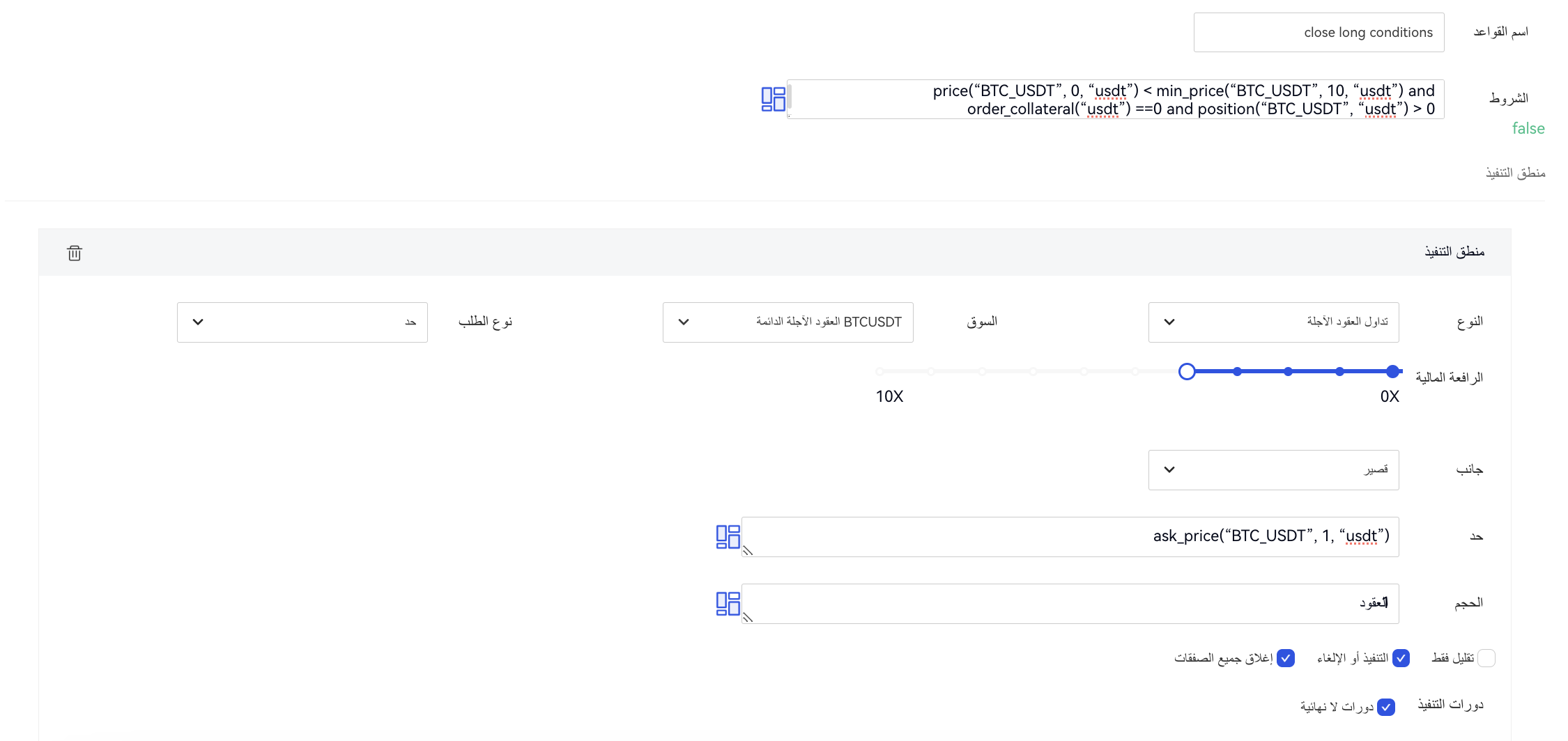Image resolution: width=1568 pixels, height=741 pixels.
Task: Set leverage slider to the 10X end
Action: coord(880,372)
